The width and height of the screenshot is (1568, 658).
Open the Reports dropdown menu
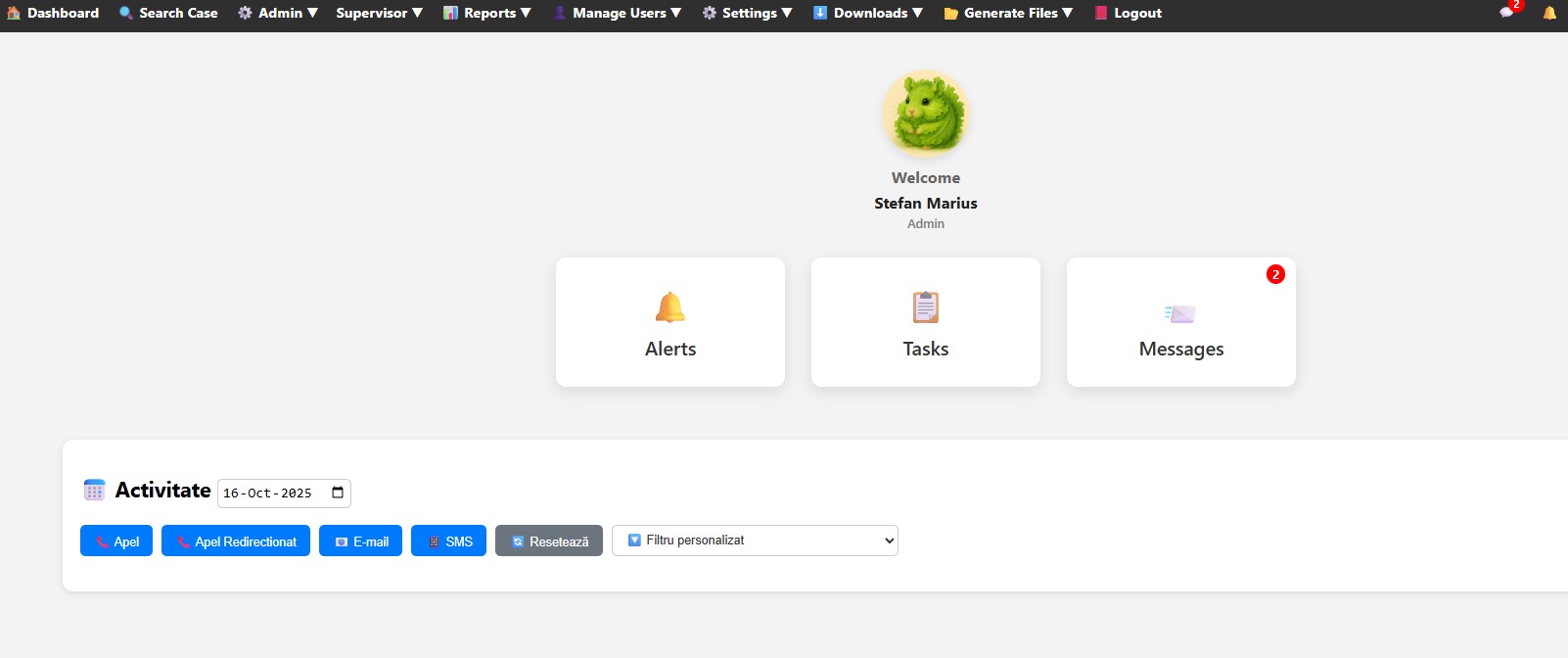point(487,13)
